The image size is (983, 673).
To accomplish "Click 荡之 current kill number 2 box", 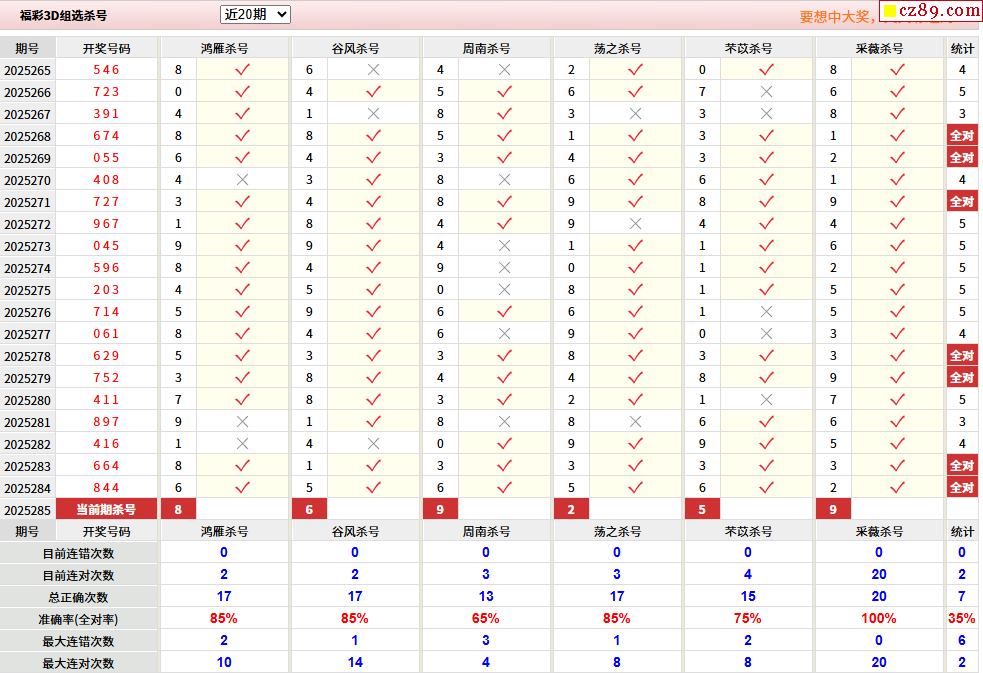I will tap(572, 509).
